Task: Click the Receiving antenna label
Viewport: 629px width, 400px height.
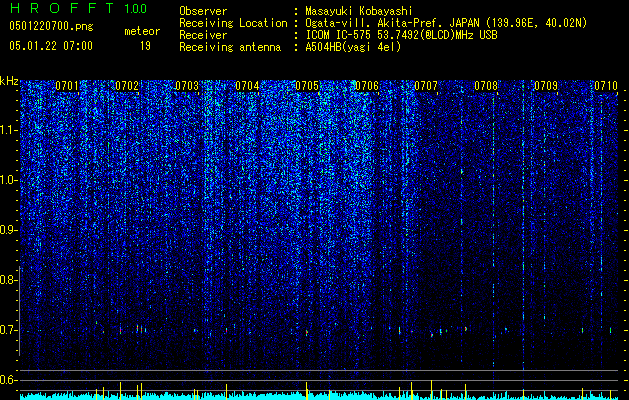Action: [x=230, y=47]
